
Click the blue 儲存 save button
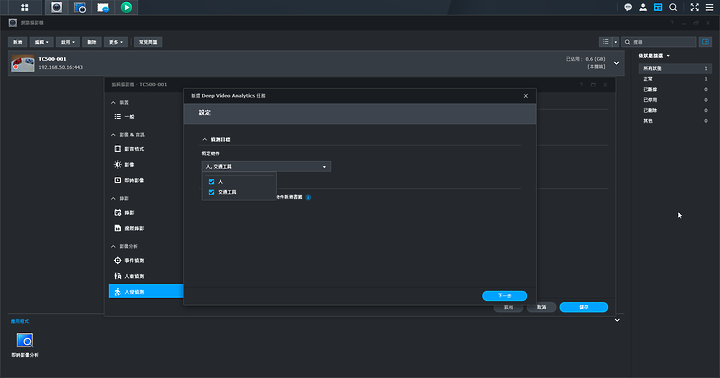[x=584, y=307]
